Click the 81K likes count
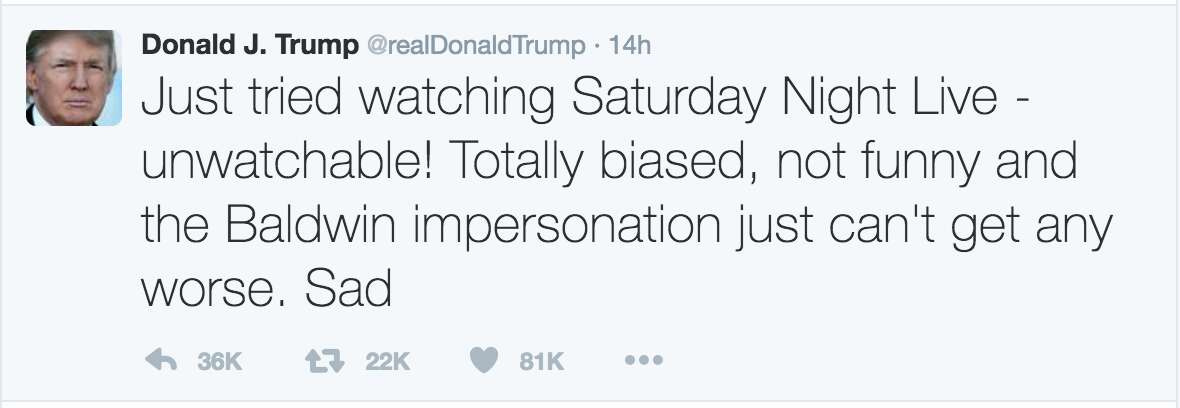The width and height of the screenshot is (1180, 408). pyautogui.click(x=543, y=362)
